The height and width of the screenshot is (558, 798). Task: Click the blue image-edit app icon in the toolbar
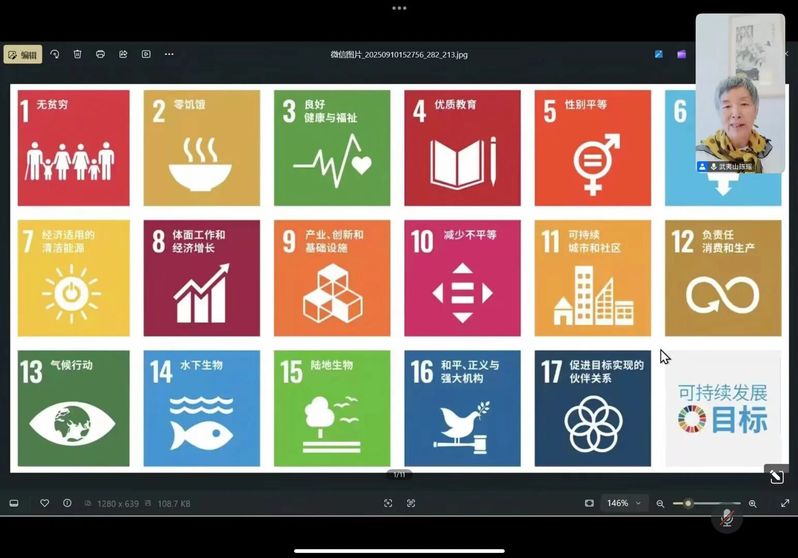(659, 54)
